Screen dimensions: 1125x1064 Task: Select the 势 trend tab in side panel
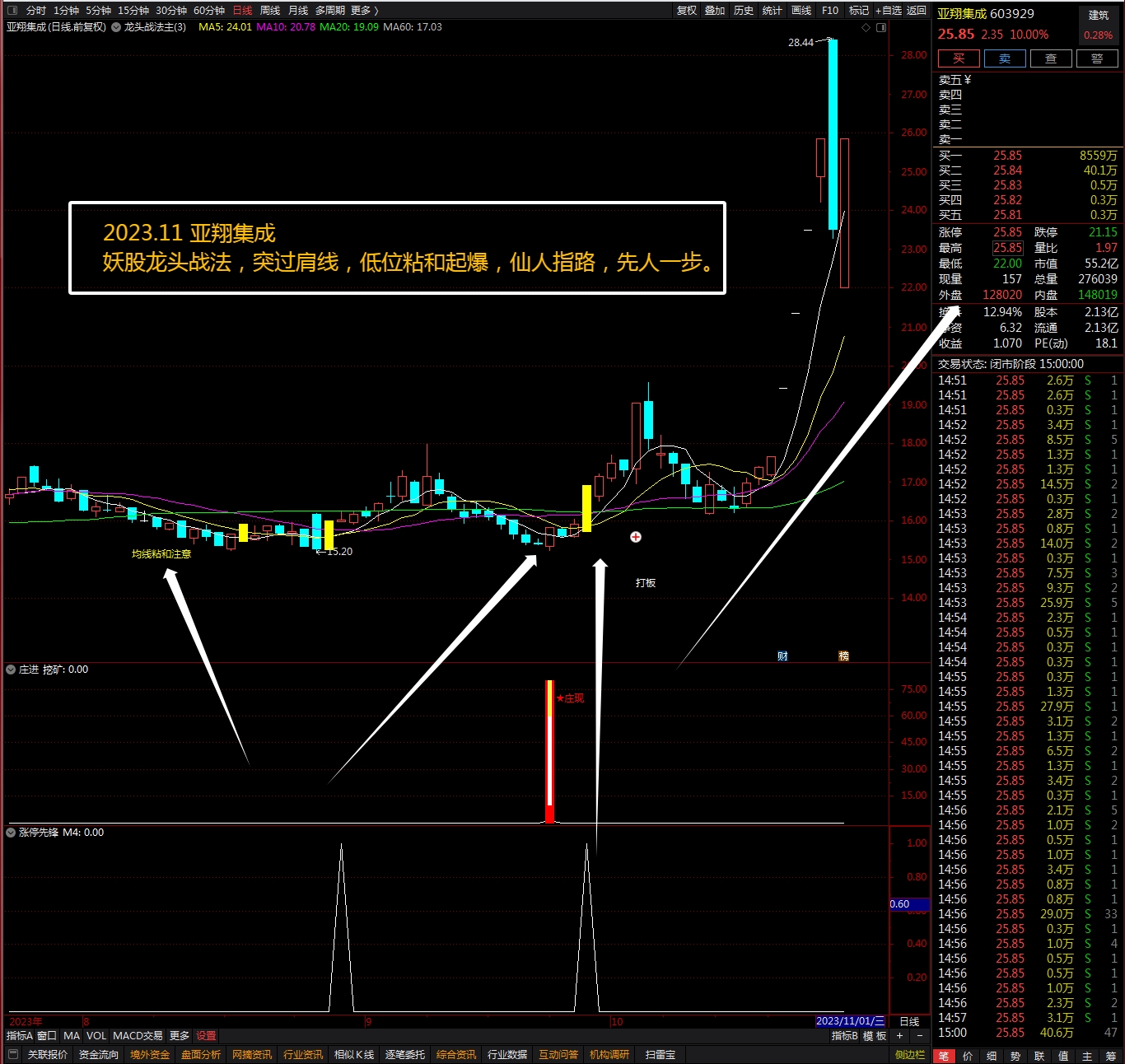1015,1056
